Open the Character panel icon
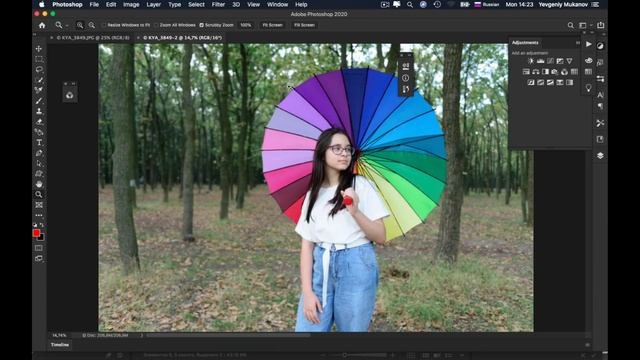Screen dimensions: 640x360 [x=600, y=95]
